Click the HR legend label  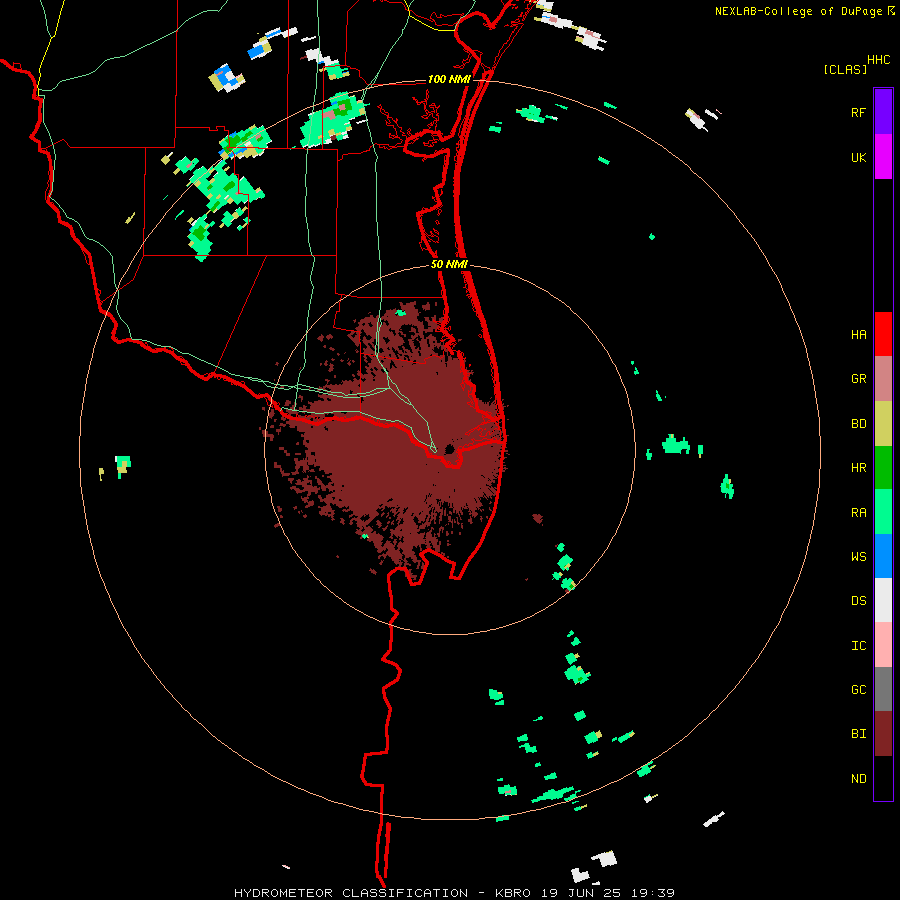(858, 468)
